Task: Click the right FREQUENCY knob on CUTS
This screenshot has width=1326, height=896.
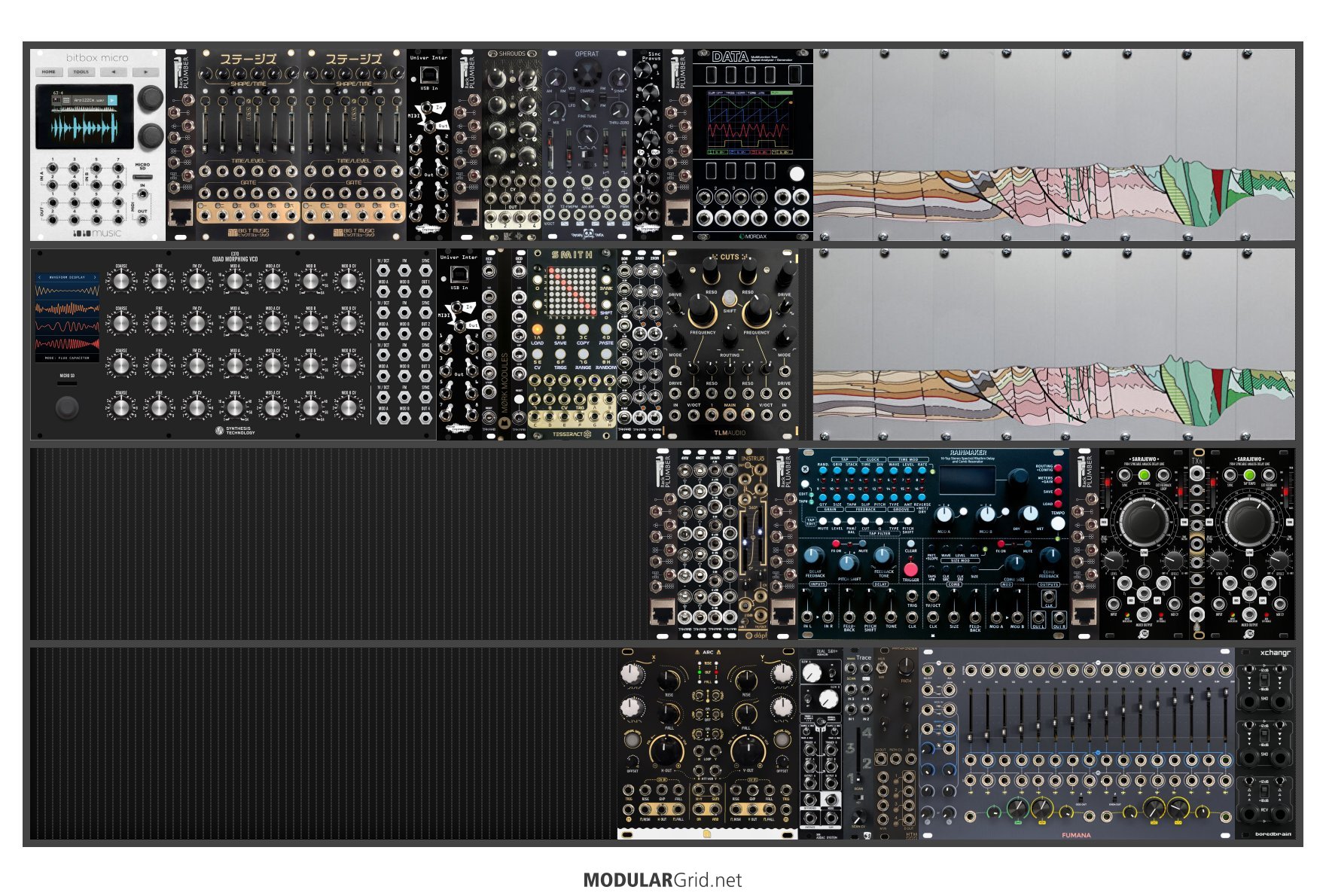Action: [x=757, y=312]
